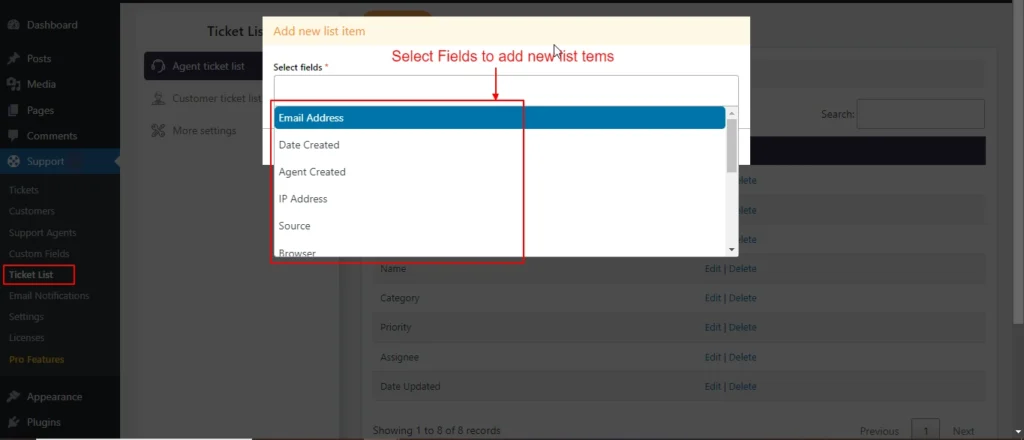Viewport: 1024px width, 440px height.
Task: Click the Select fields input box
Action: pyautogui.click(x=506, y=90)
